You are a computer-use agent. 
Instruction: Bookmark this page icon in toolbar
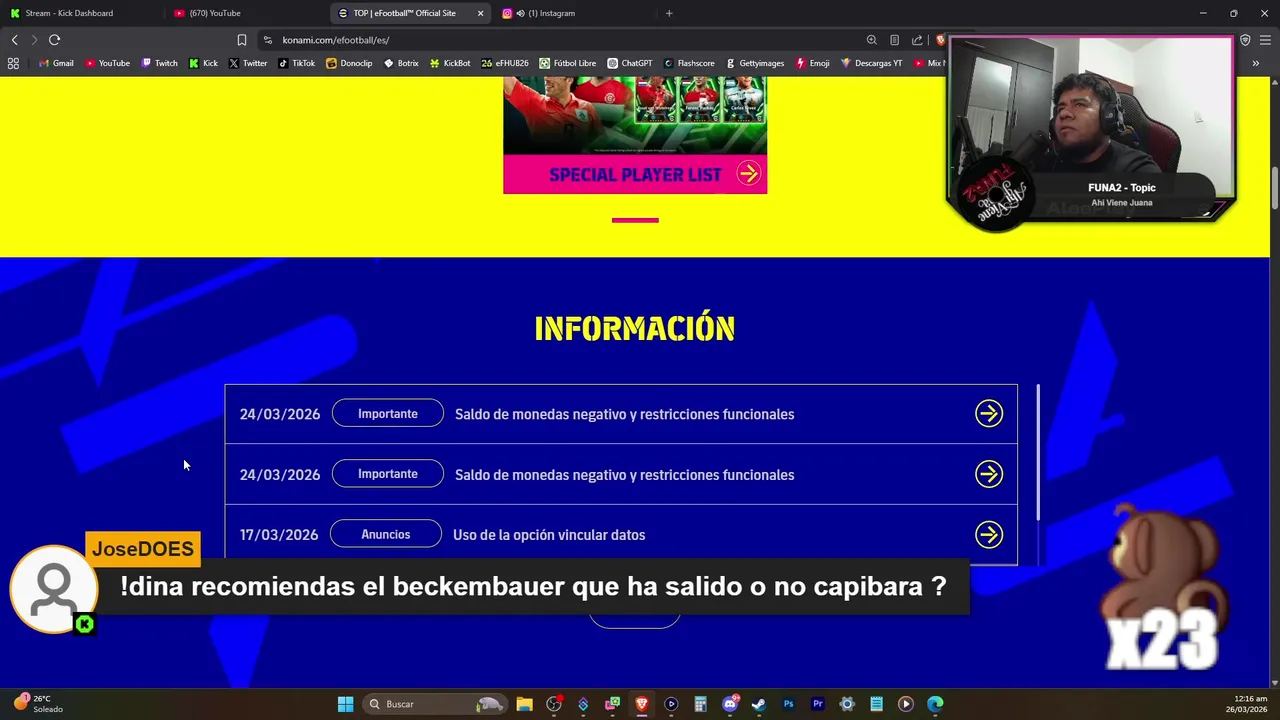tap(241, 40)
